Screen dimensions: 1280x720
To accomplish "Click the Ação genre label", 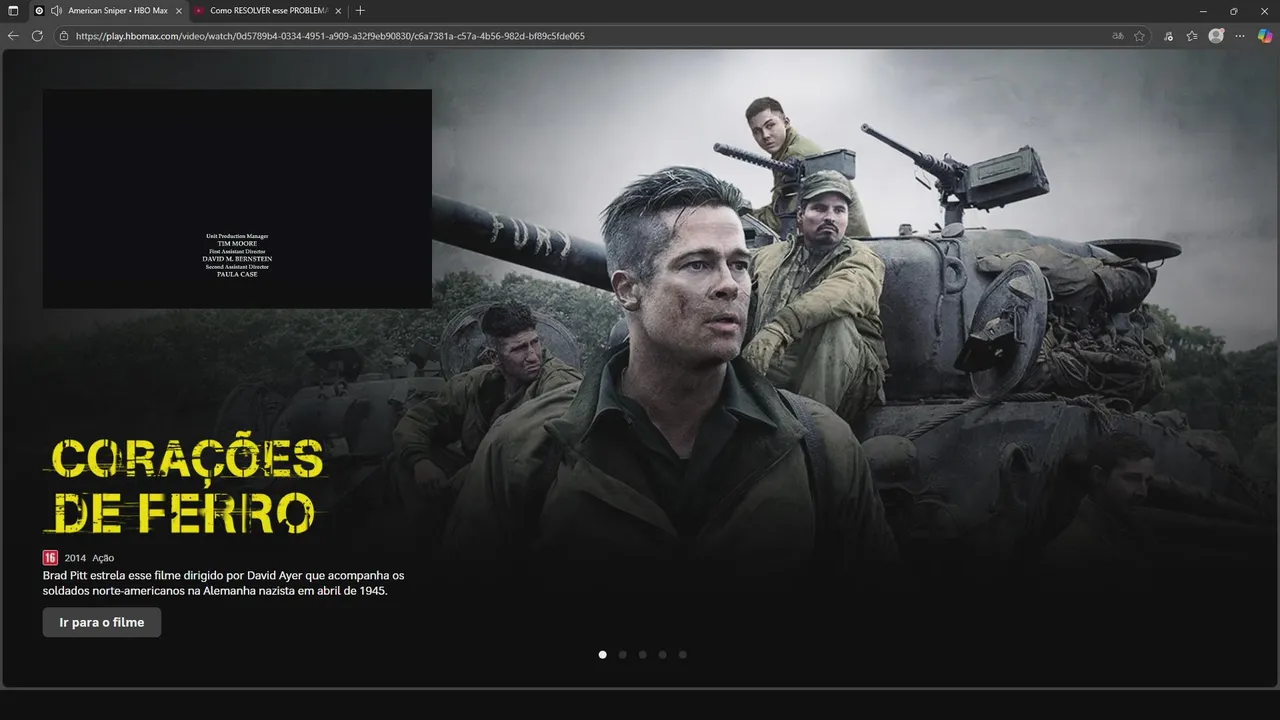I will click(103, 558).
